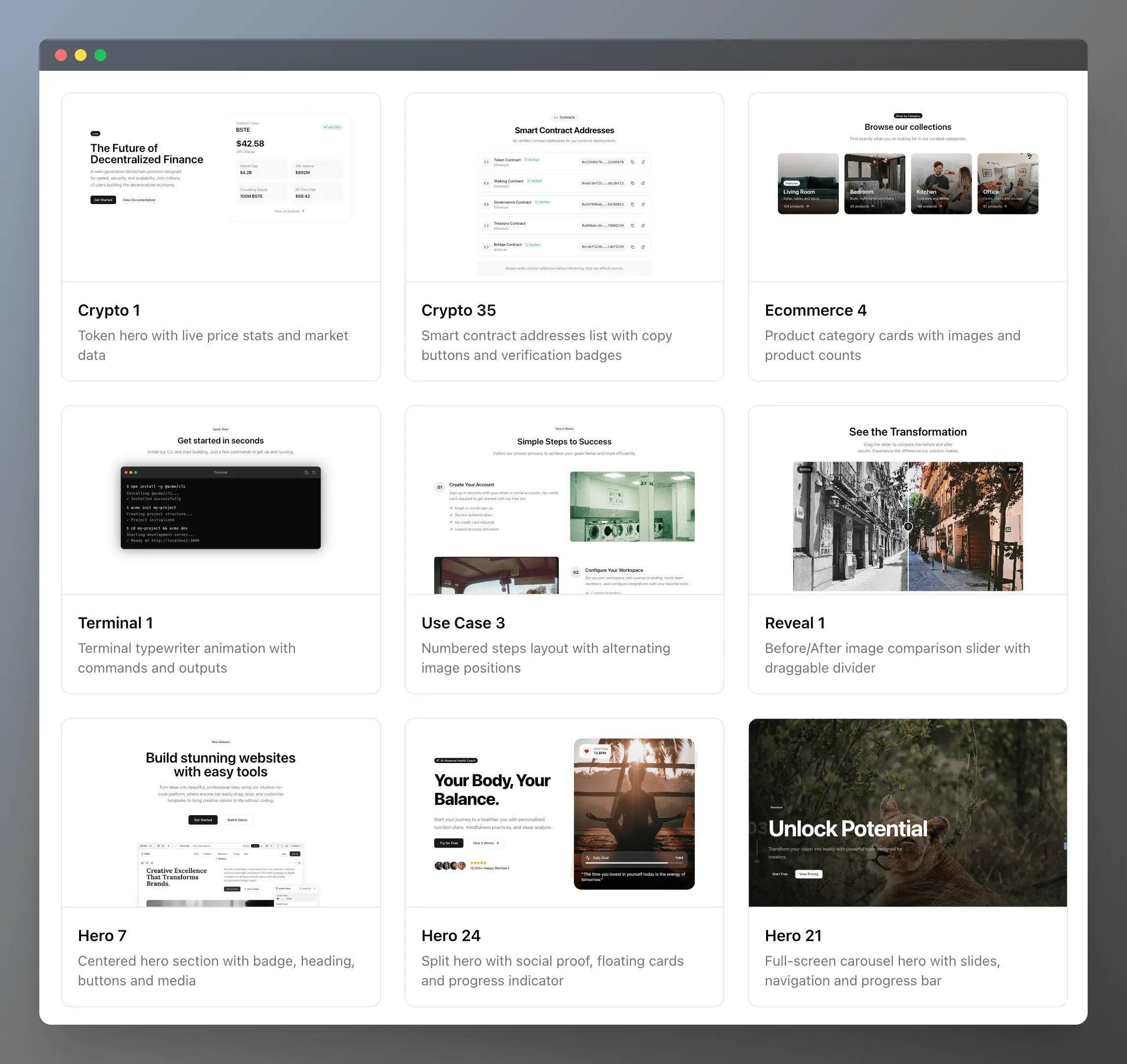1127x1064 pixels.
Task: Open View on Explorer link
Action: pos(289,211)
